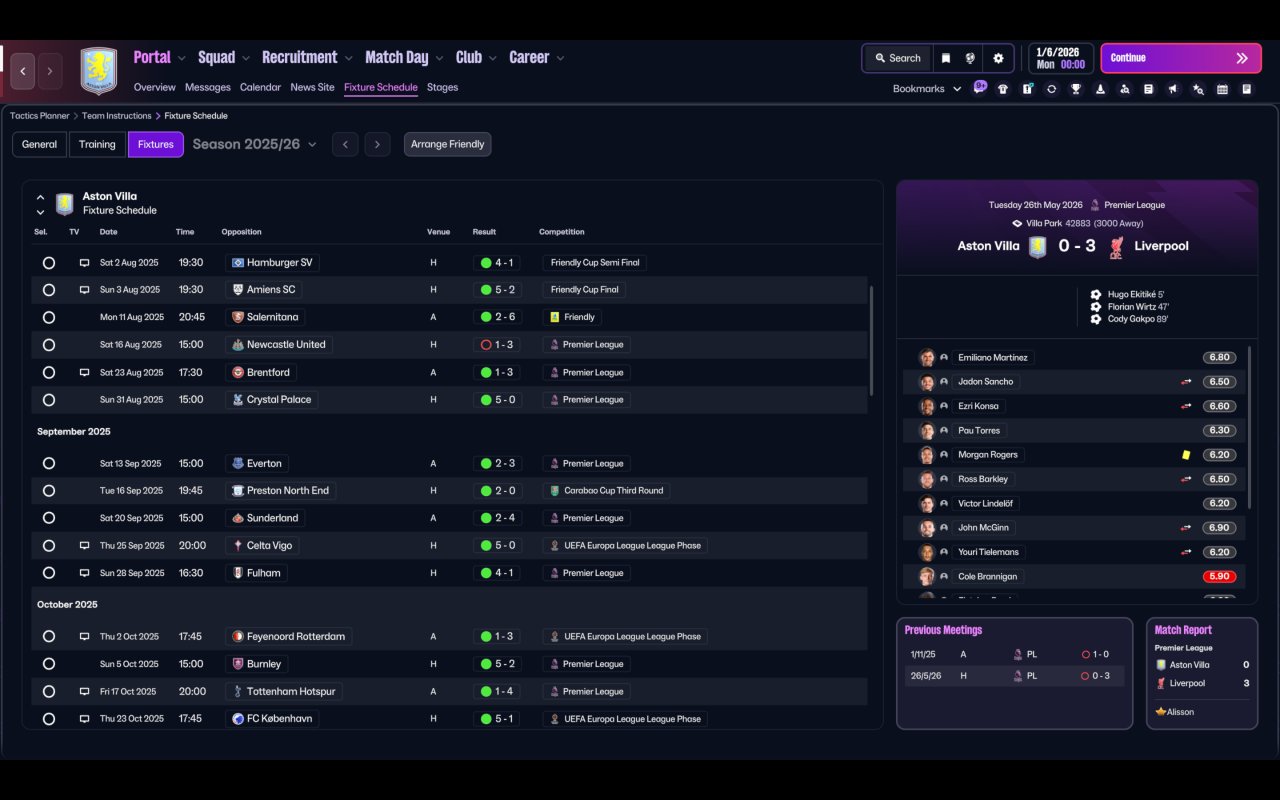Open the Search button
The width and height of the screenshot is (1280, 800).
pos(898,58)
